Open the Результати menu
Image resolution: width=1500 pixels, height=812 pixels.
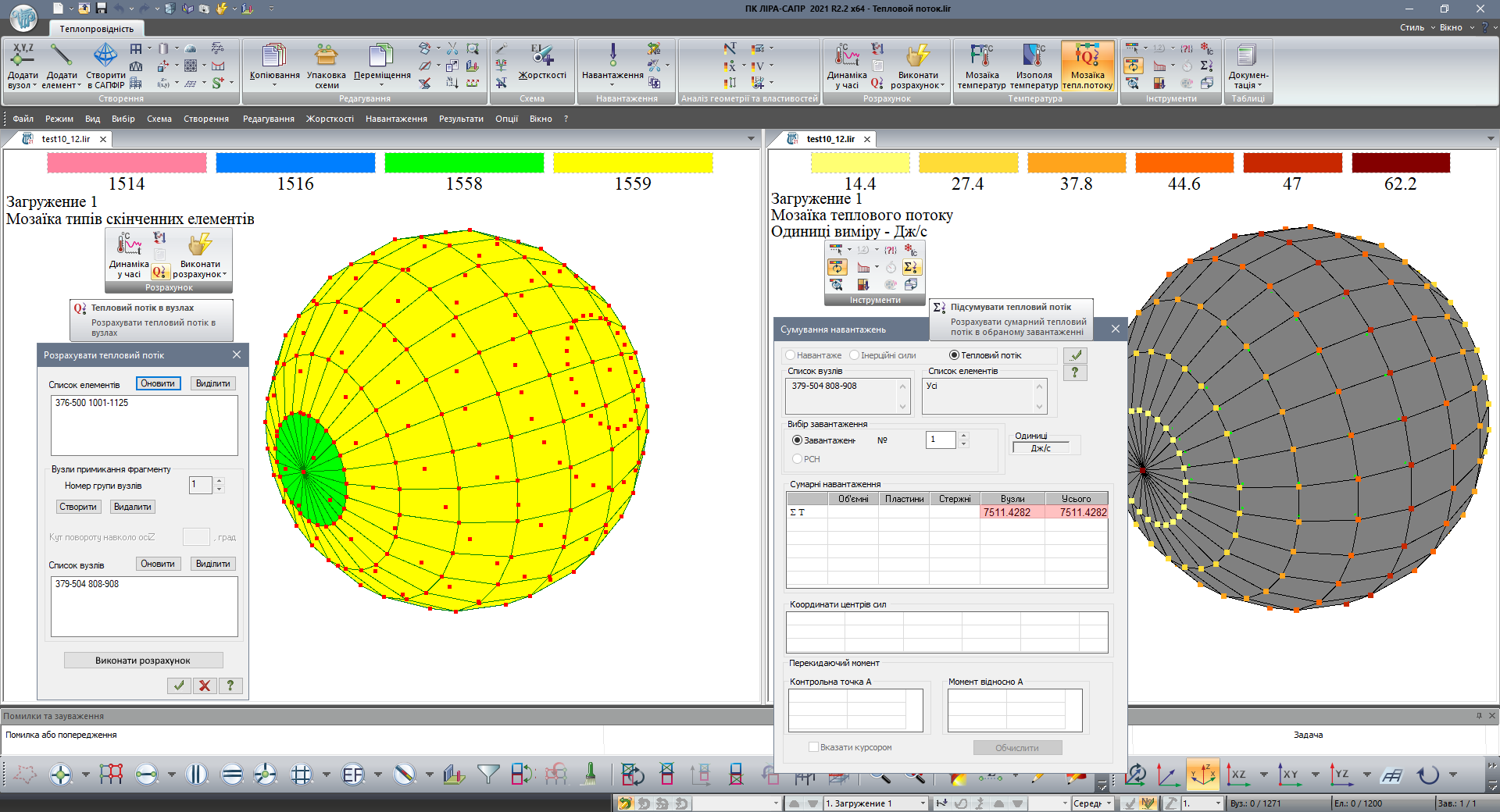coord(461,119)
